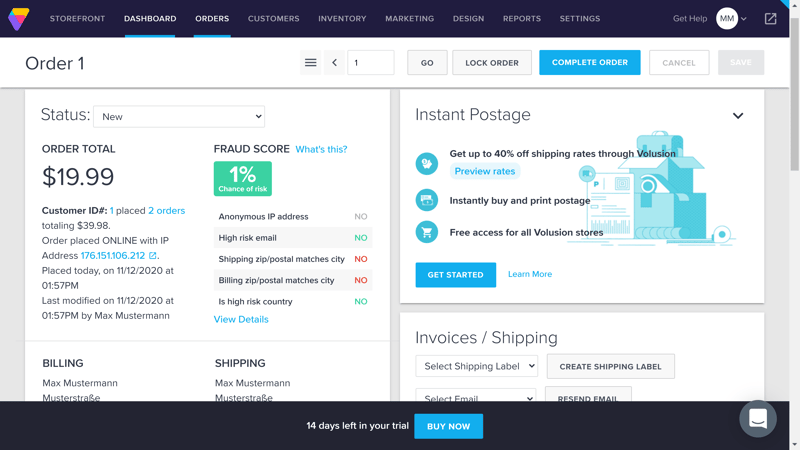Click the Billing zip/postal matches city row
Image resolution: width=800 pixels, height=450 pixels.
coord(293,280)
